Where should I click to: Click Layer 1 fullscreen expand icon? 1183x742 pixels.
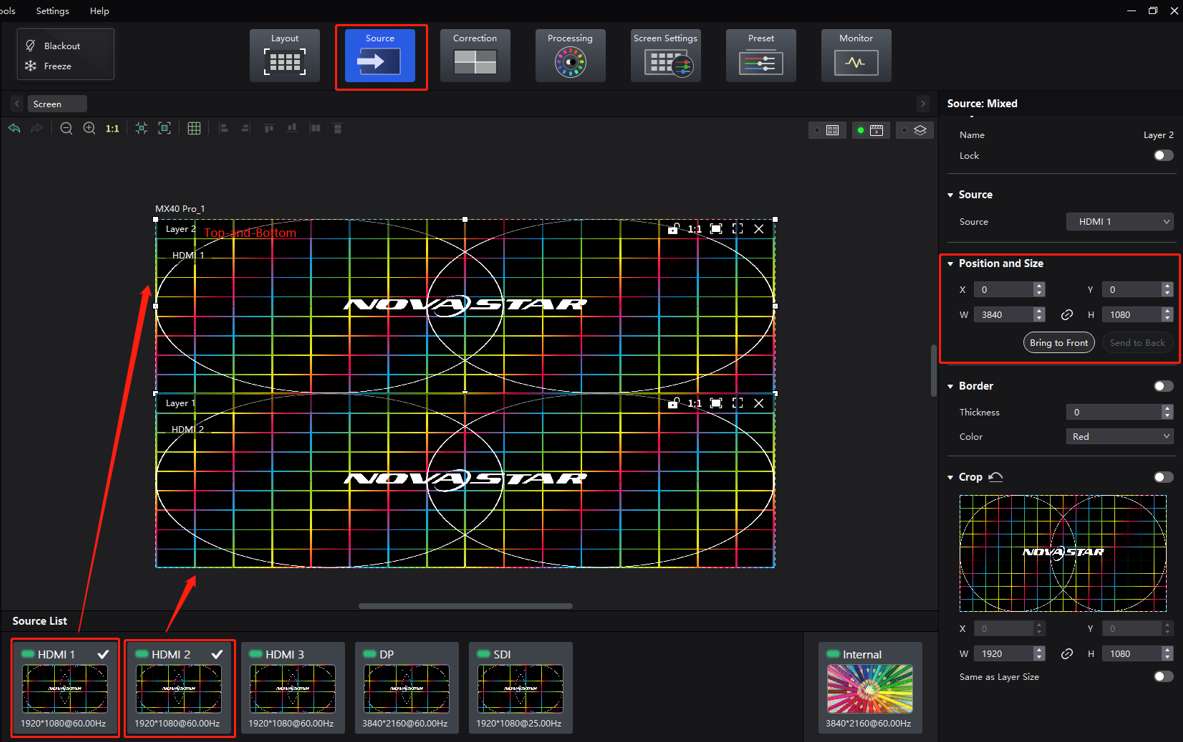coord(738,403)
